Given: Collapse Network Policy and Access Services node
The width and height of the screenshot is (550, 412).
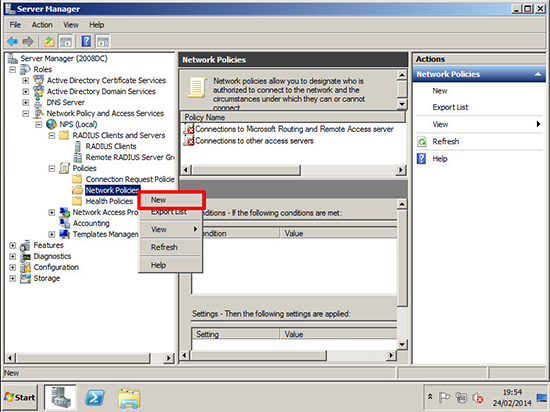Looking at the screenshot, I should [26, 113].
